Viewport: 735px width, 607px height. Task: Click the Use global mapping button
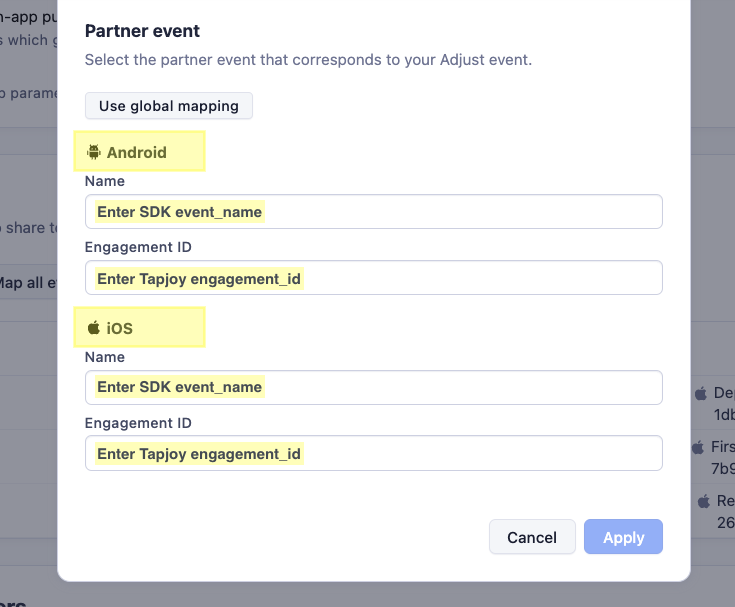coord(169,106)
